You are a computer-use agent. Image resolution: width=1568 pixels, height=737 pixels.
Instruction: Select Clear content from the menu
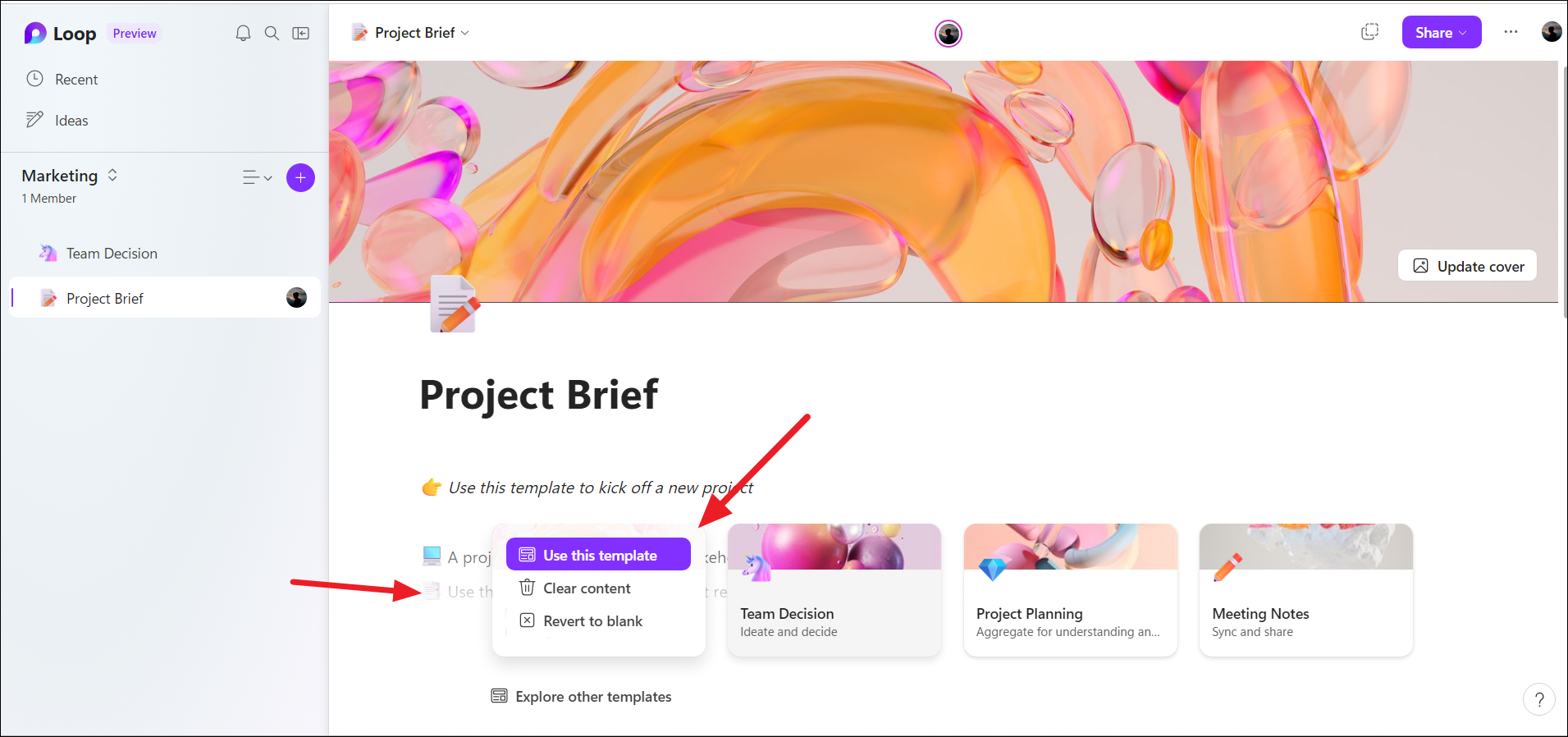[x=587, y=588]
